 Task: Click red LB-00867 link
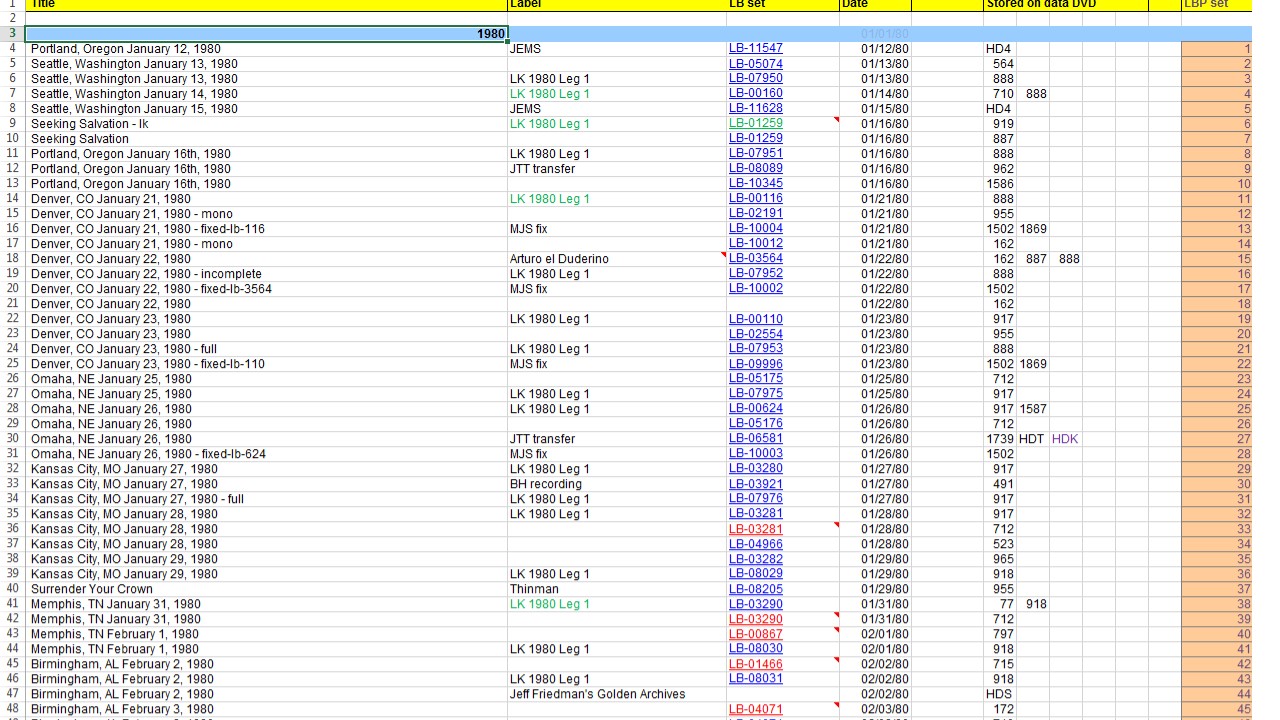click(755, 634)
